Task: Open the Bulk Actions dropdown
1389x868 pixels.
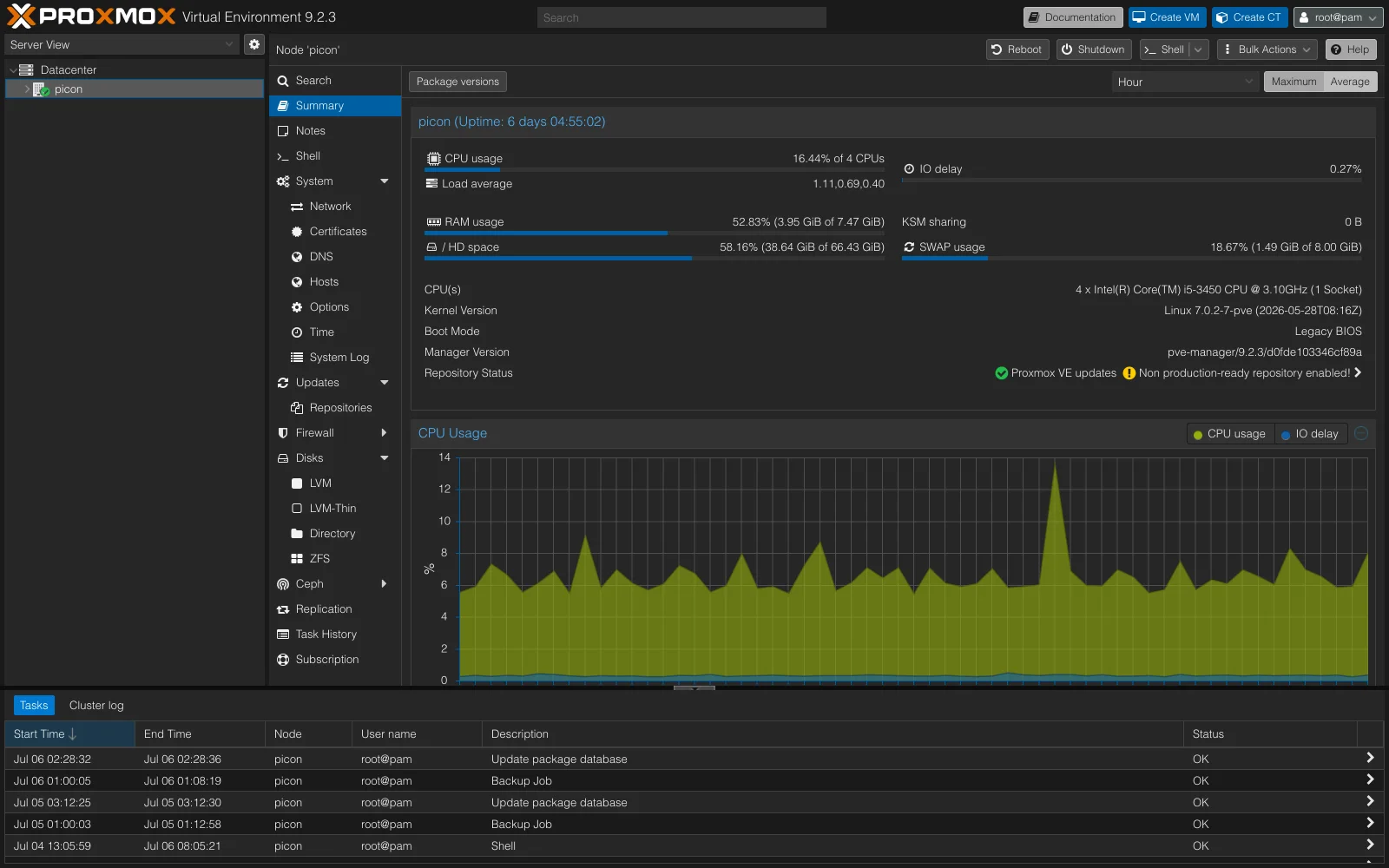Action: click(x=1267, y=49)
